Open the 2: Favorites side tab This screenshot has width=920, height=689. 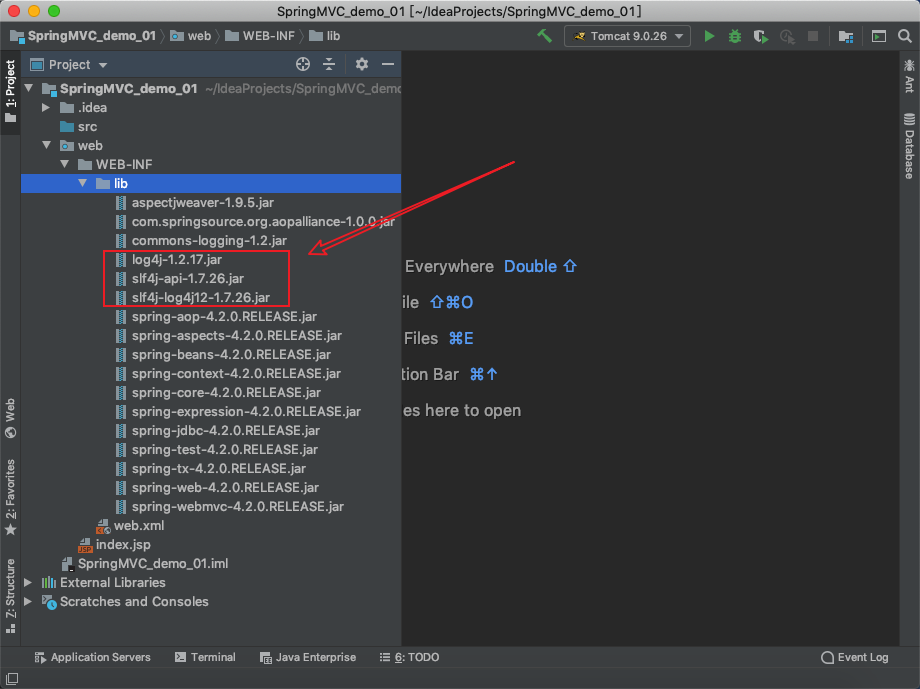10,497
